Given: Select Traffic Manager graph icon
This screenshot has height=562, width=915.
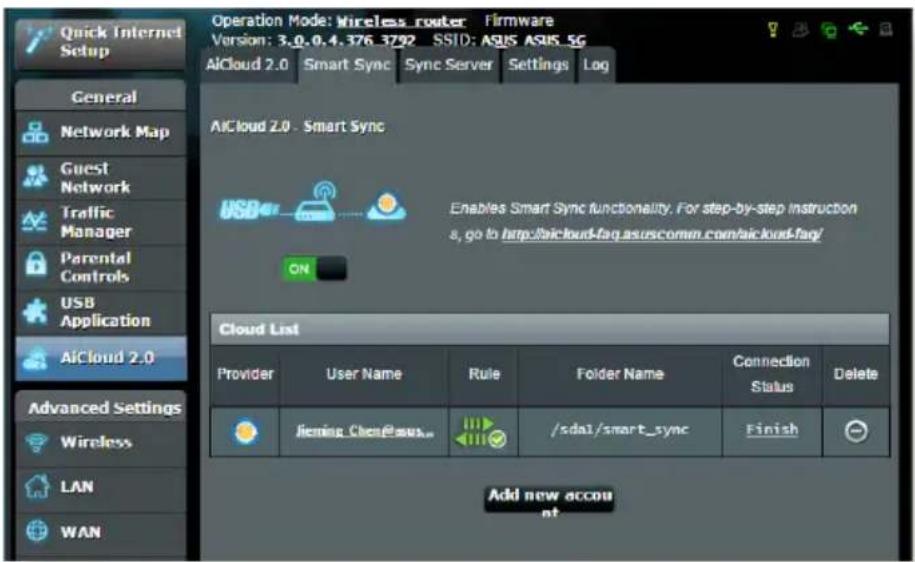Looking at the screenshot, I should pos(34,222).
